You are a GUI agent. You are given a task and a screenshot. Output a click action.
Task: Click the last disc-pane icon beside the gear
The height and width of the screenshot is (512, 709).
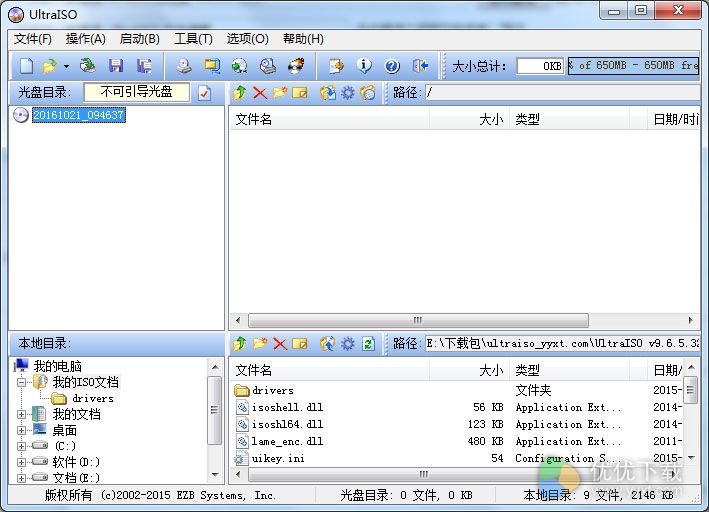point(368,93)
